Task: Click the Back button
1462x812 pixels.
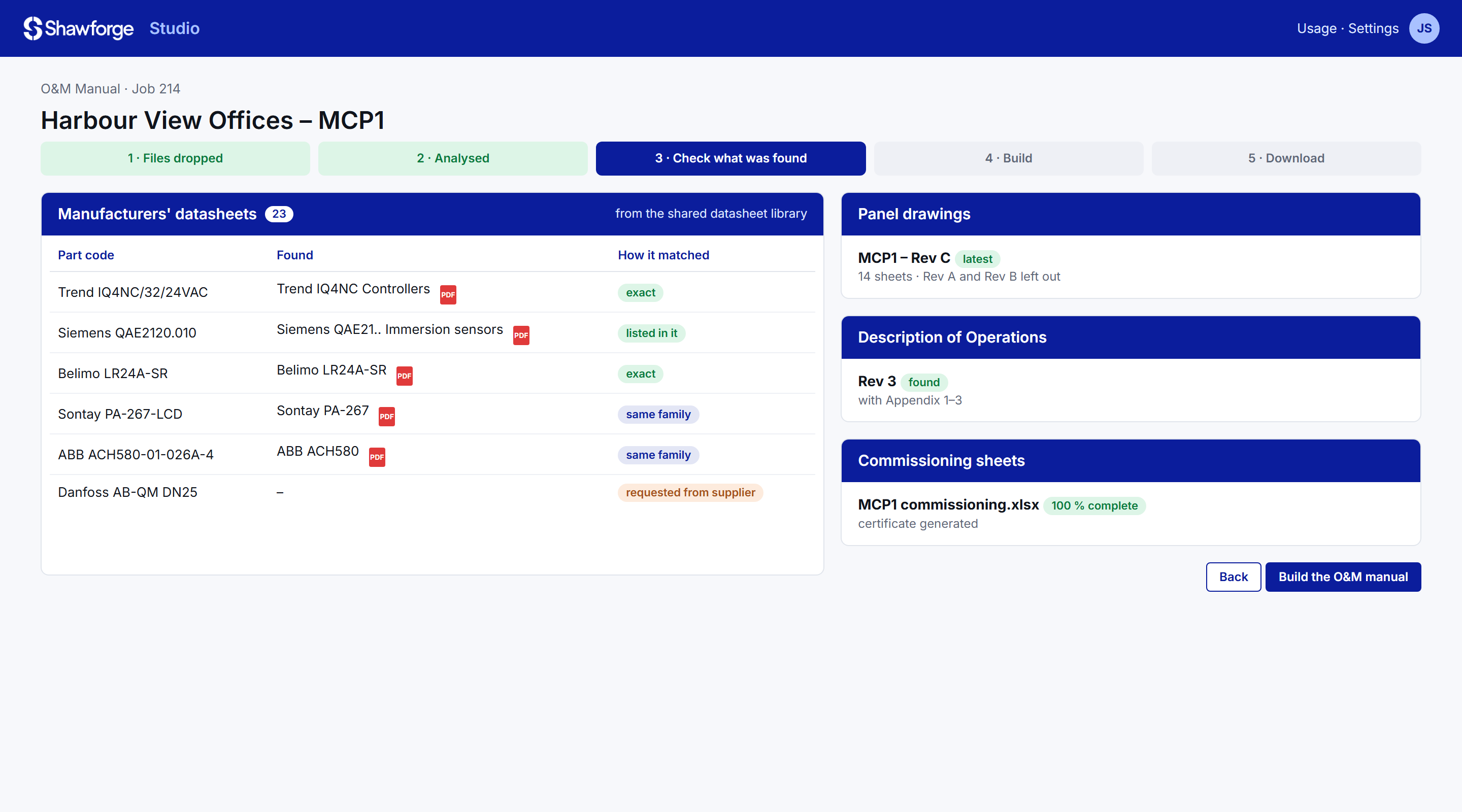Action: pyautogui.click(x=1233, y=577)
